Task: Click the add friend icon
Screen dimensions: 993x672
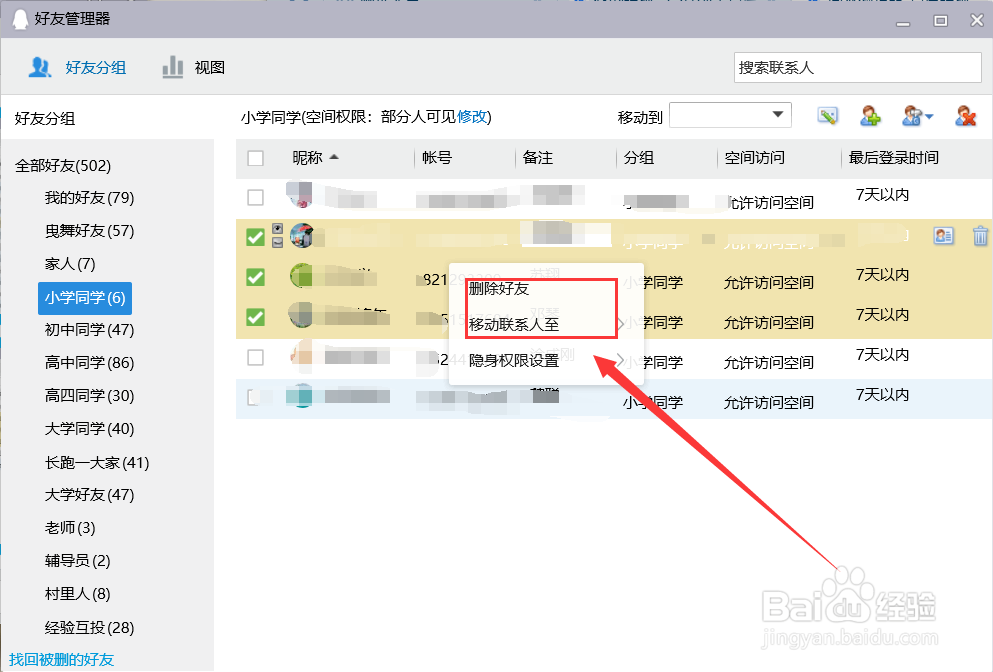Action: [870, 115]
